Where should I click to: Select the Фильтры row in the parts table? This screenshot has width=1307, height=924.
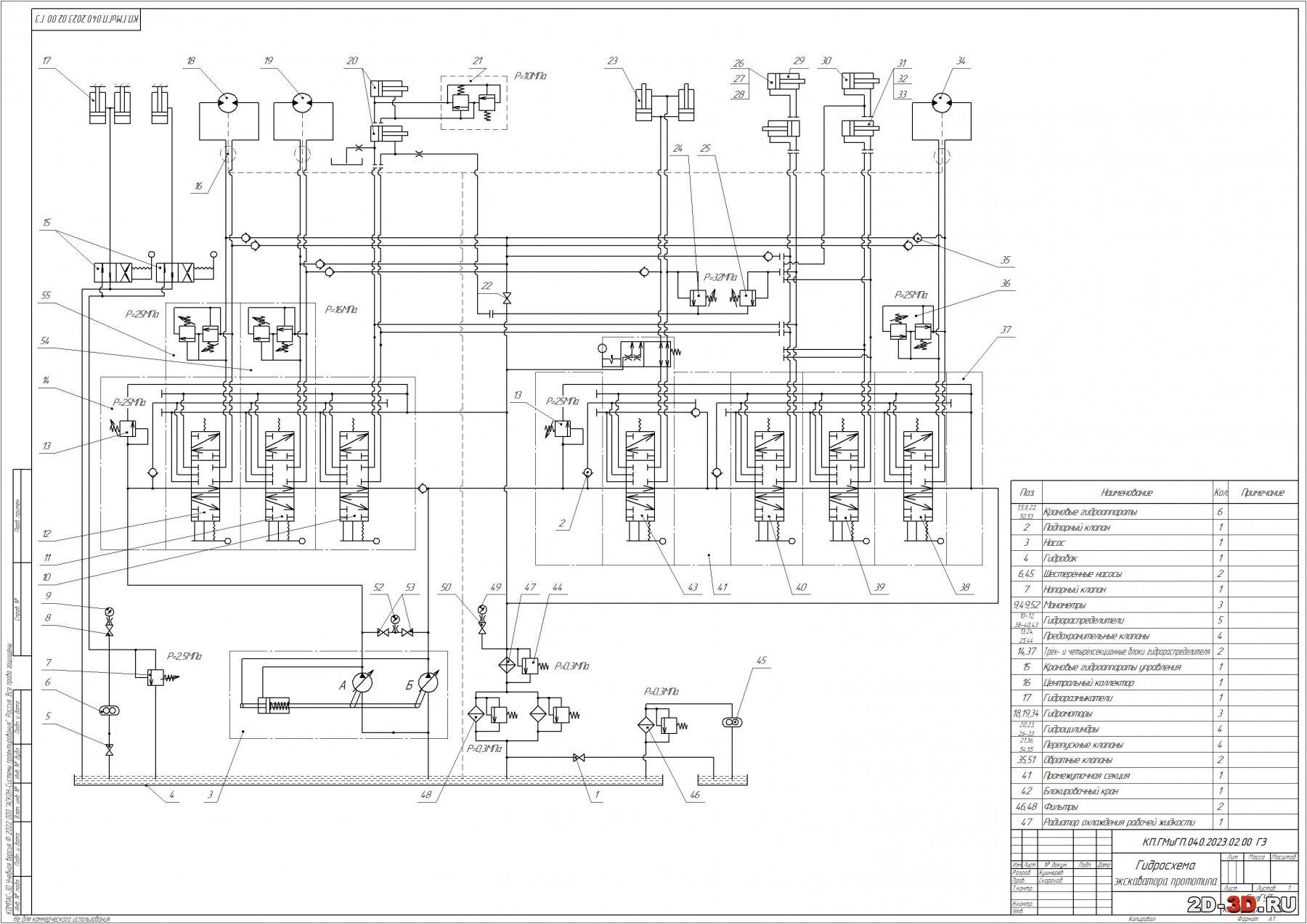[x=1126, y=806]
